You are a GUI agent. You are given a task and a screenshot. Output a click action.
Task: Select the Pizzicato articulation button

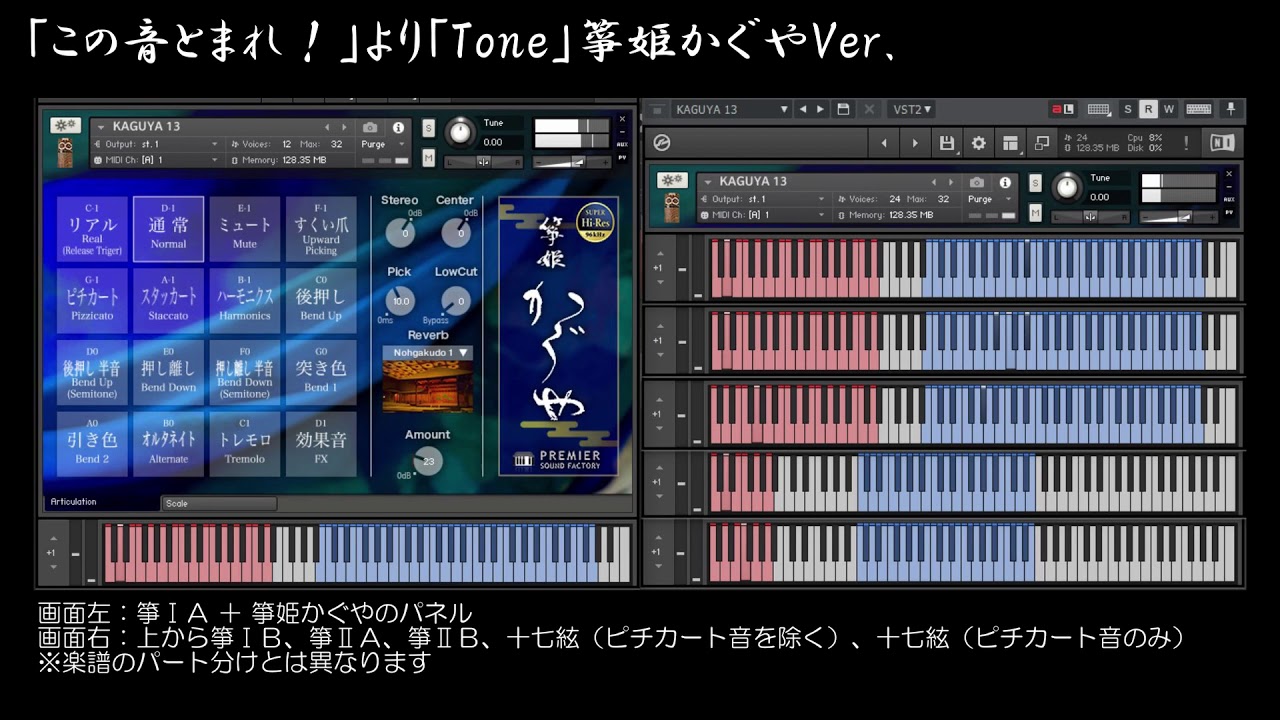92,299
